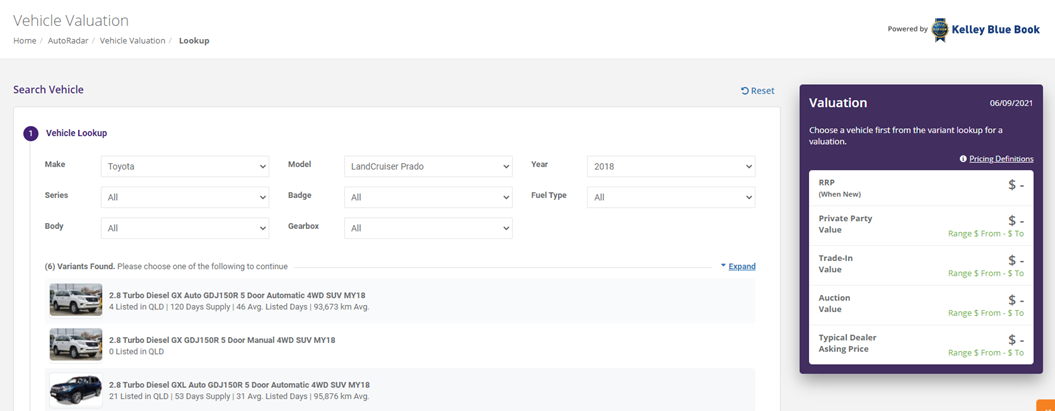
Task: Expand the variants list
Action: point(738,266)
